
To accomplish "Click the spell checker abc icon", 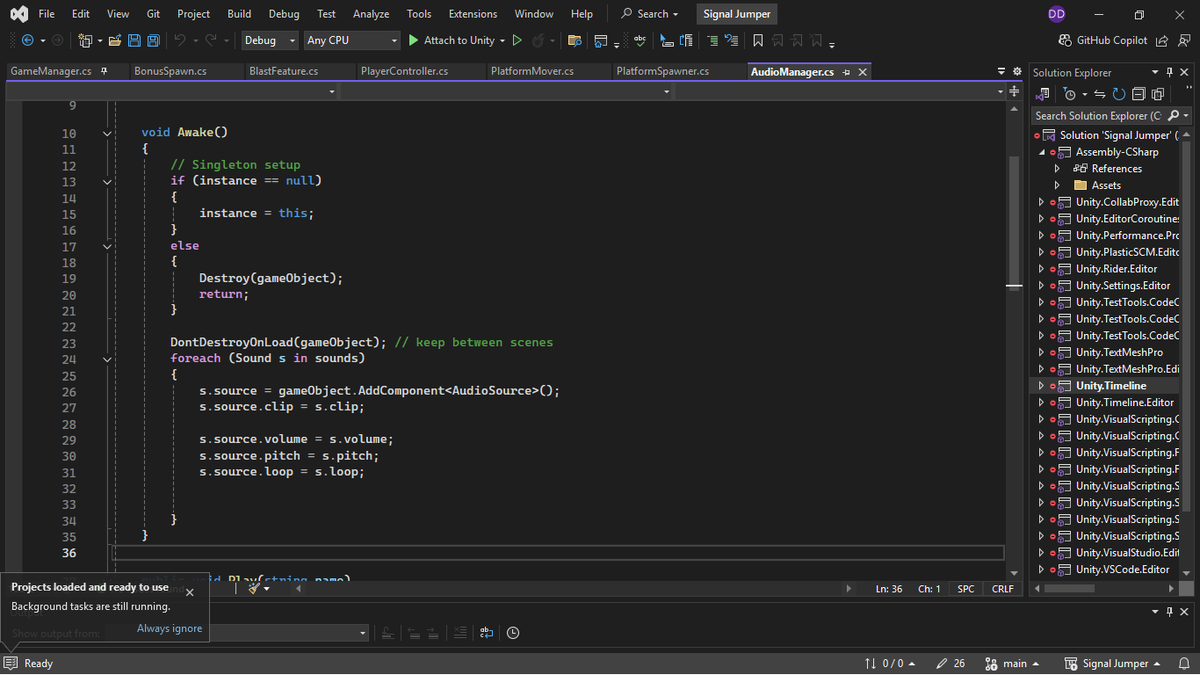I will 640,40.
